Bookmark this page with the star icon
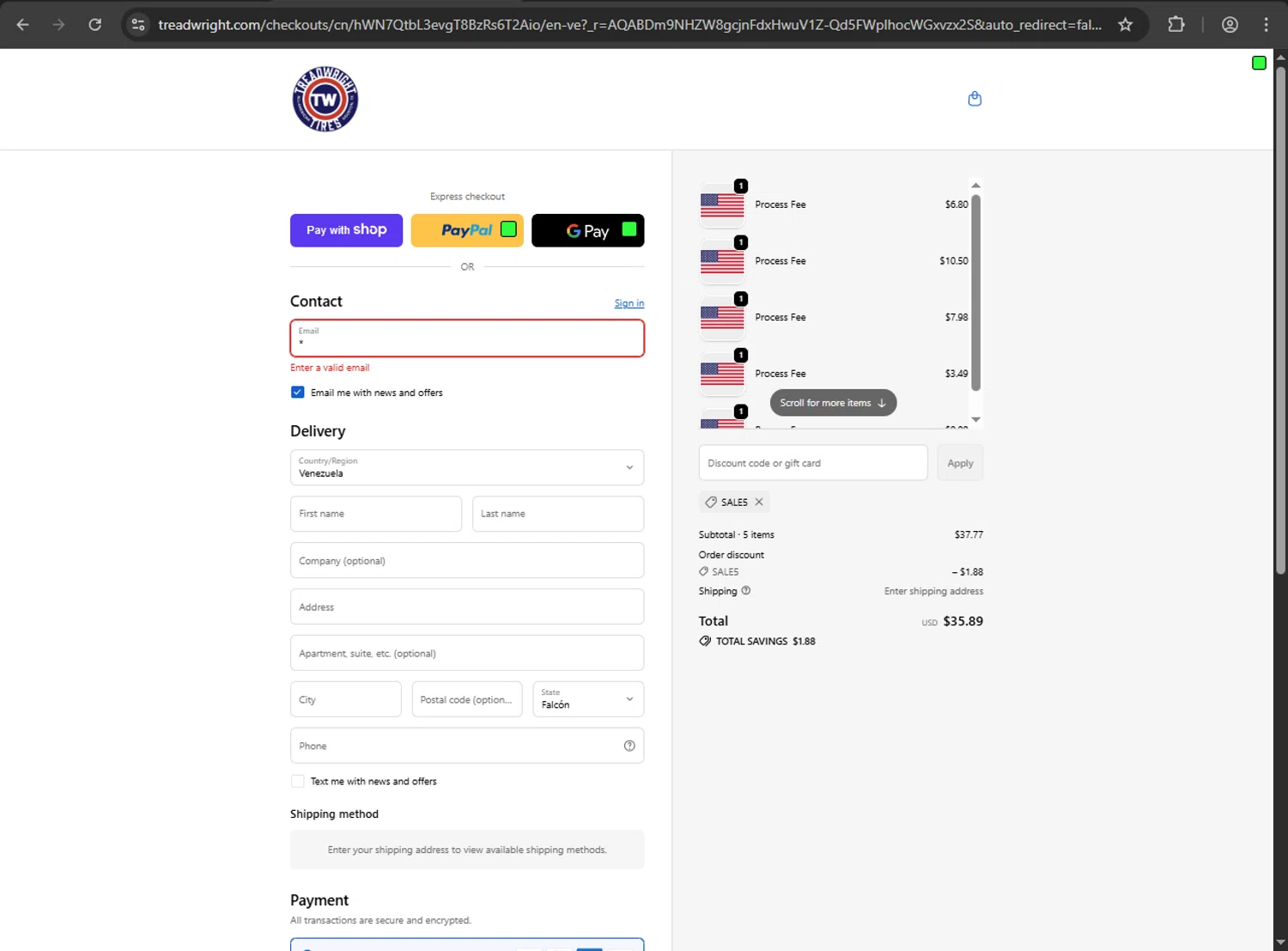 click(1125, 25)
